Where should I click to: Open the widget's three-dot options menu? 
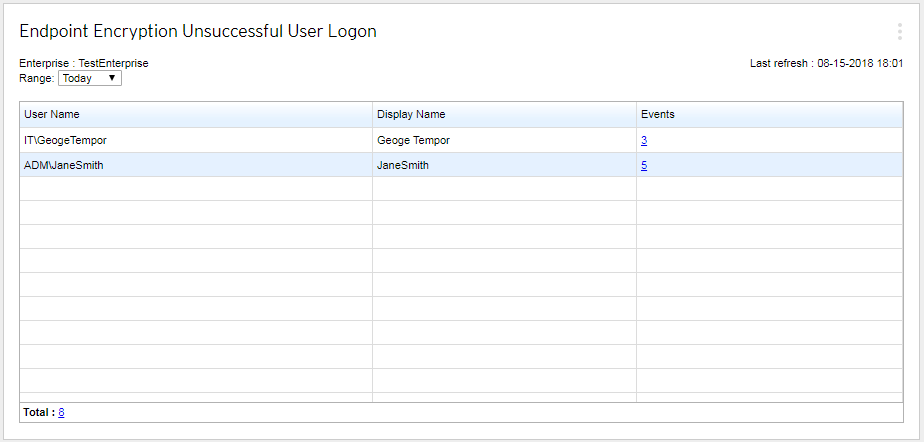coord(900,31)
